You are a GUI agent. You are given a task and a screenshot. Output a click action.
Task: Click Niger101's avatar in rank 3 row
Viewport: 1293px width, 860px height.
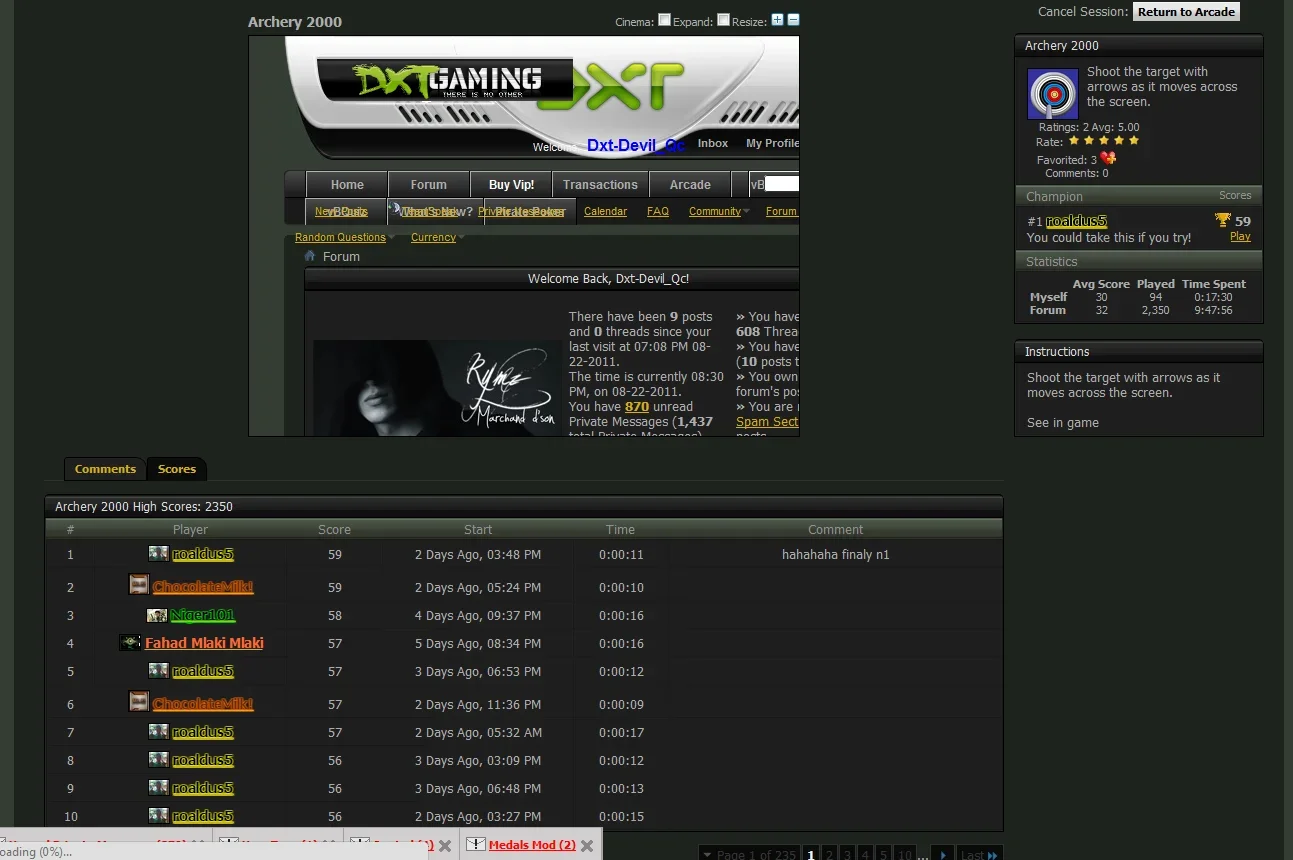click(x=157, y=615)
